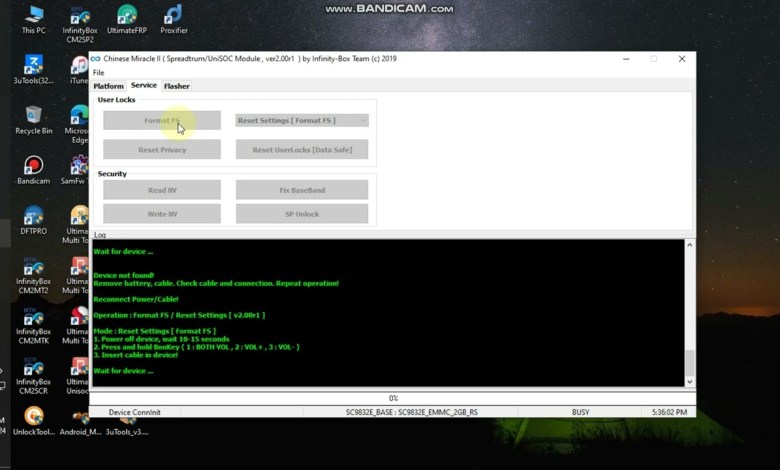Open the Bandicam desktop shortcut
Screen dimensions: 780x470
pos(33,166)
